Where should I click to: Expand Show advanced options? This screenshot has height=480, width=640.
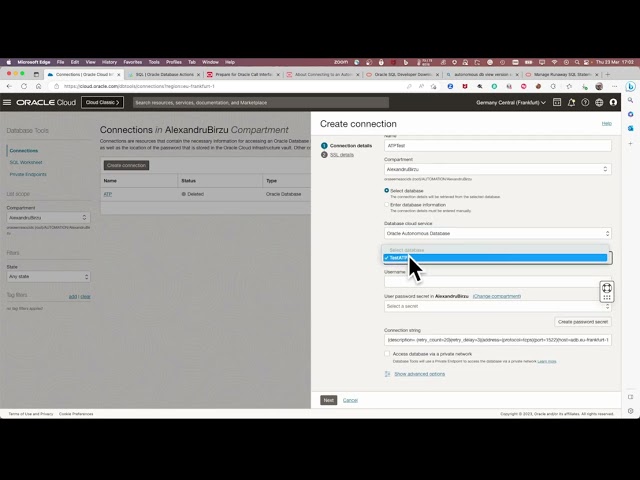coord(419,374)
